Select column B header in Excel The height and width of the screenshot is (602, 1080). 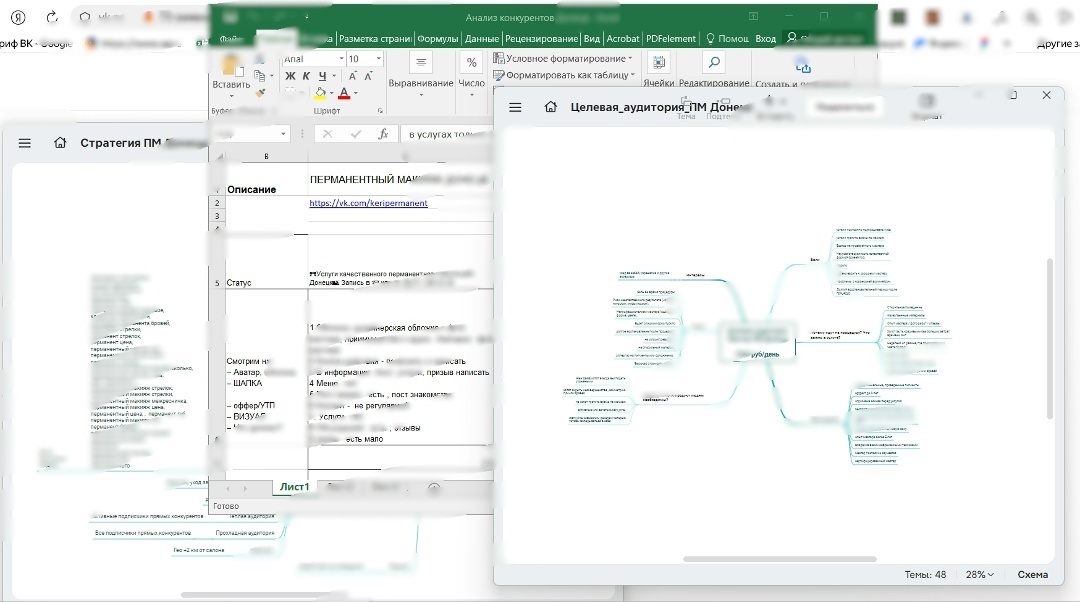[x=267, y=156]
